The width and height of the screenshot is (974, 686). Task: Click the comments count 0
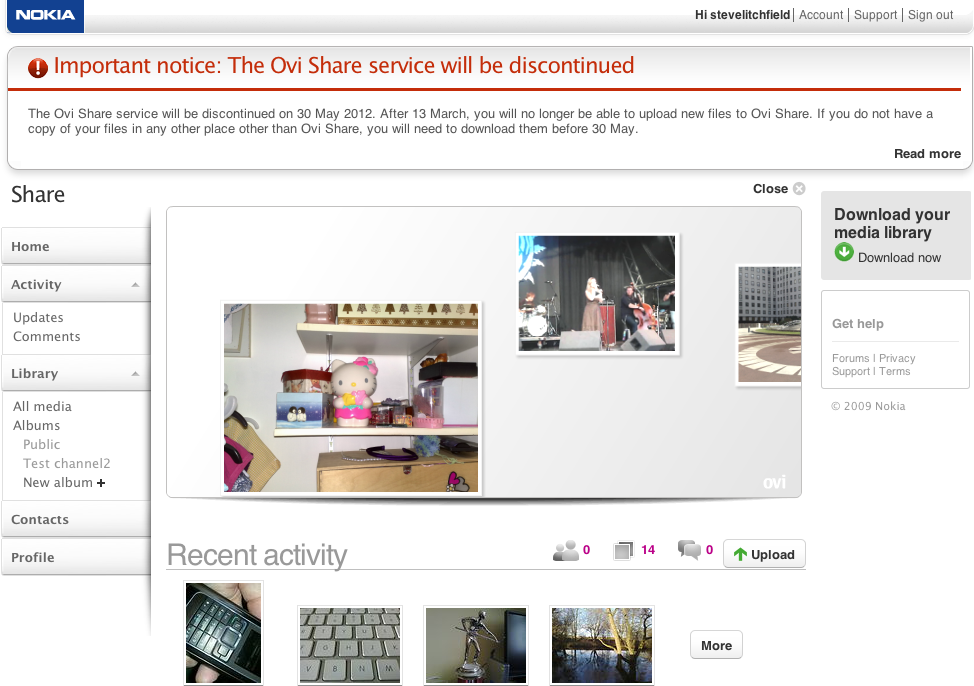[709, 550]
